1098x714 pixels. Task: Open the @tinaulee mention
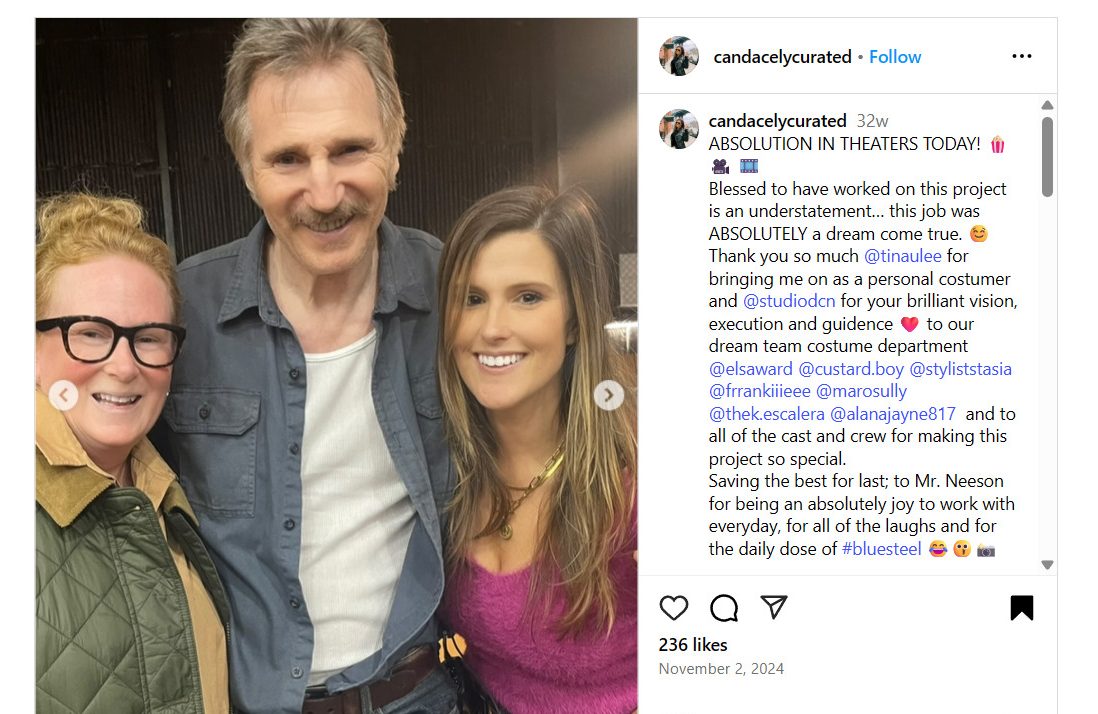pyautogui.click(x=903, y=256)
